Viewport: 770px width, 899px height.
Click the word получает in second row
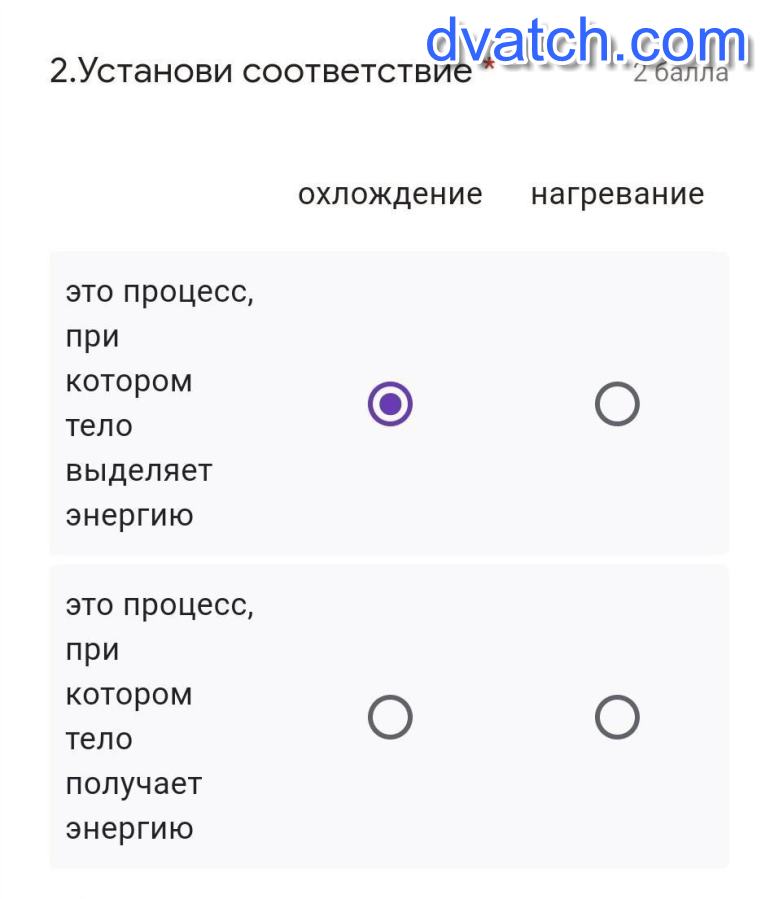(133, 783)
